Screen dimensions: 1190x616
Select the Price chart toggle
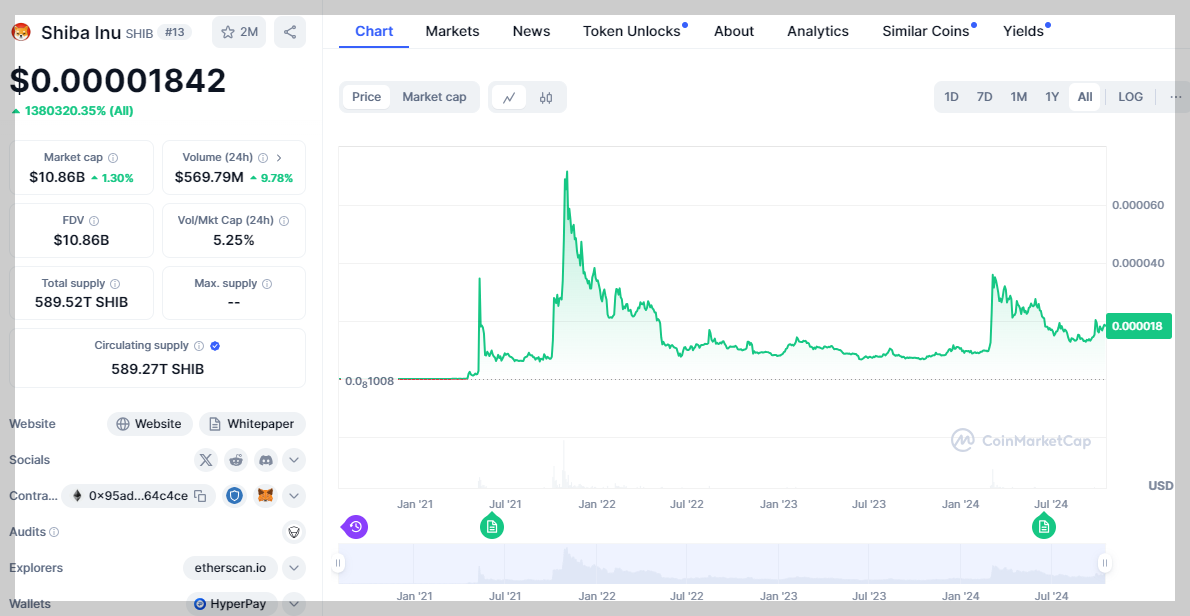click(x=367, y=97)
